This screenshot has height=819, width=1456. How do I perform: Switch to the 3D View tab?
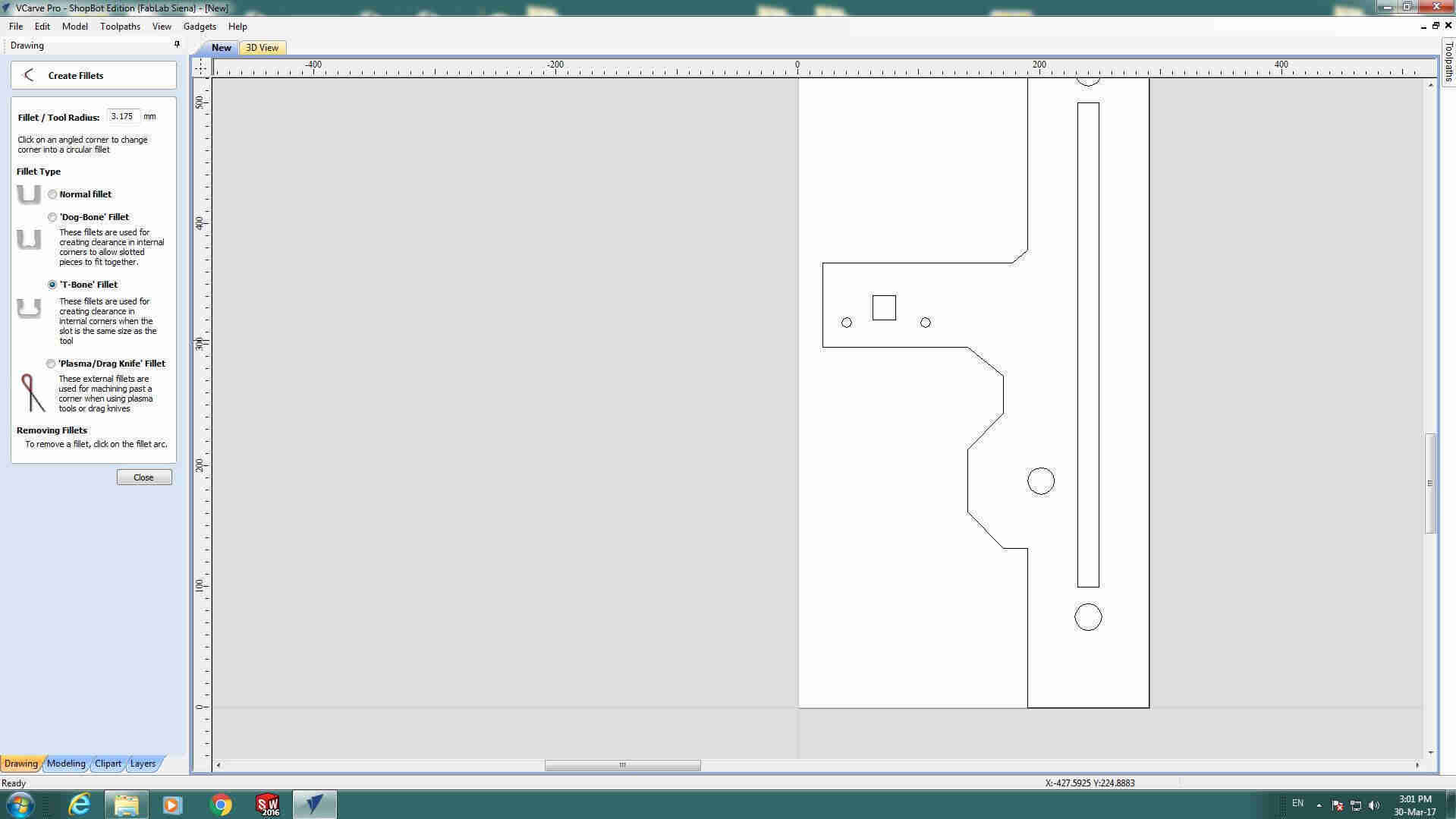click(262, 47)
